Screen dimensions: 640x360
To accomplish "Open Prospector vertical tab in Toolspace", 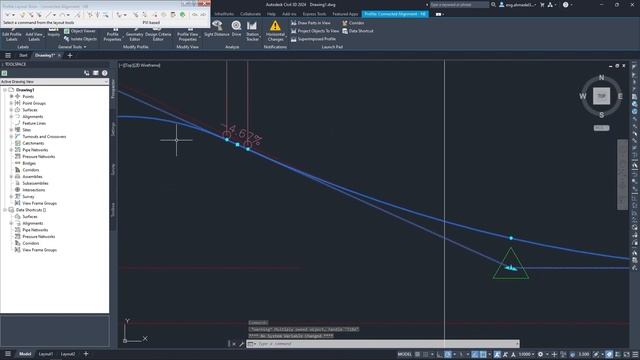I will coord(113,88).
